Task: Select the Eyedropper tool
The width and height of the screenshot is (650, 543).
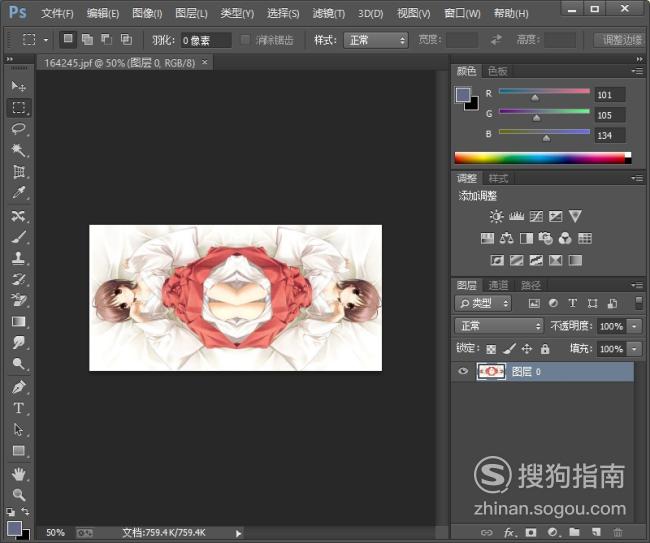Action: (18, 192)
